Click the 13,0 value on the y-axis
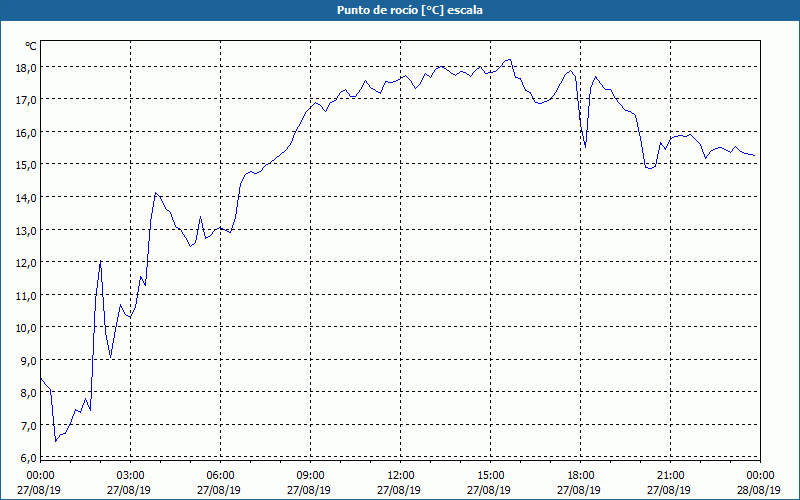Viewport: 800px width, 500px height. 26,231
